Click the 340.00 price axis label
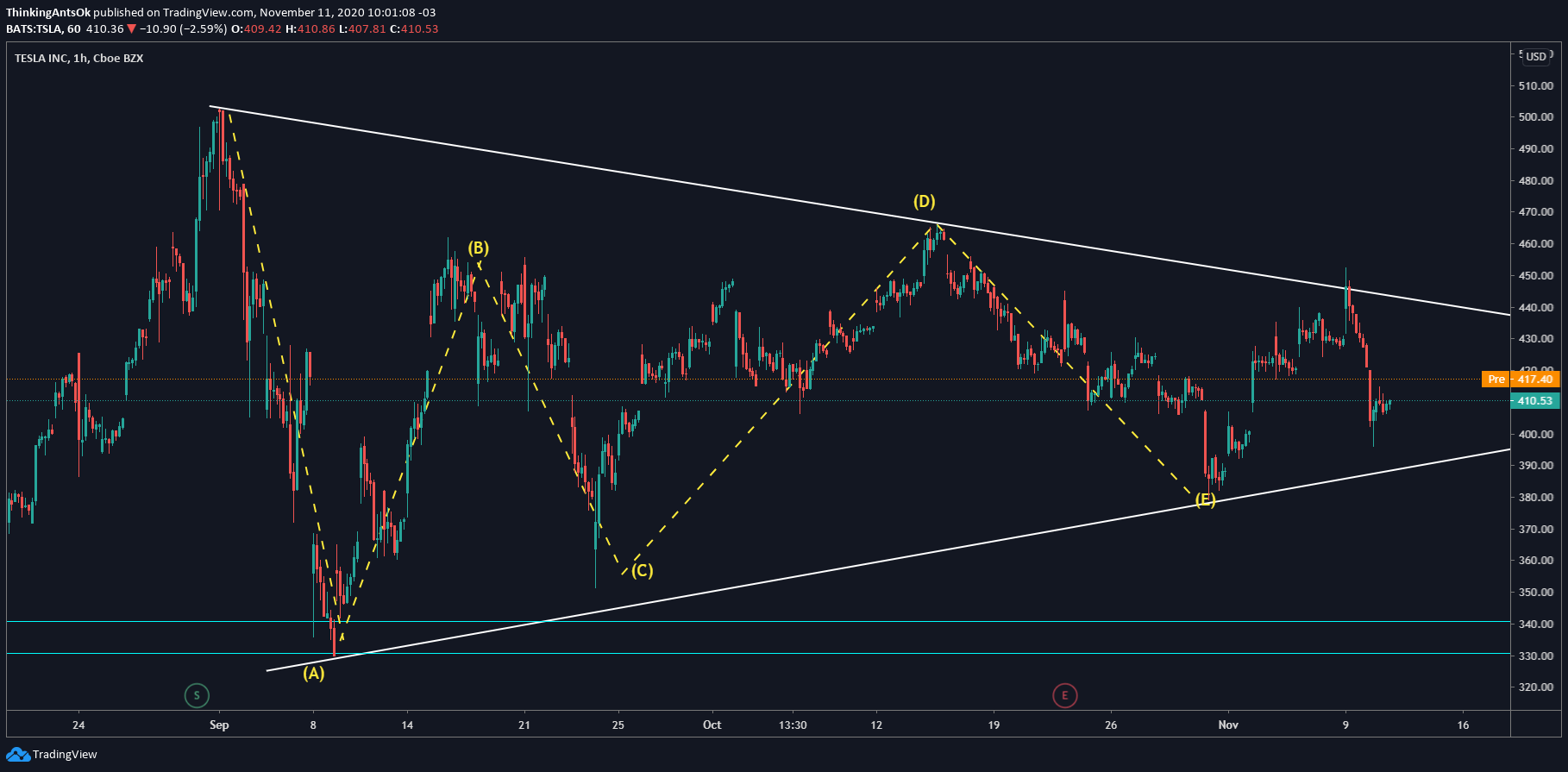The width and height of the screenshot is (1568, 772). coord(1536,625)
